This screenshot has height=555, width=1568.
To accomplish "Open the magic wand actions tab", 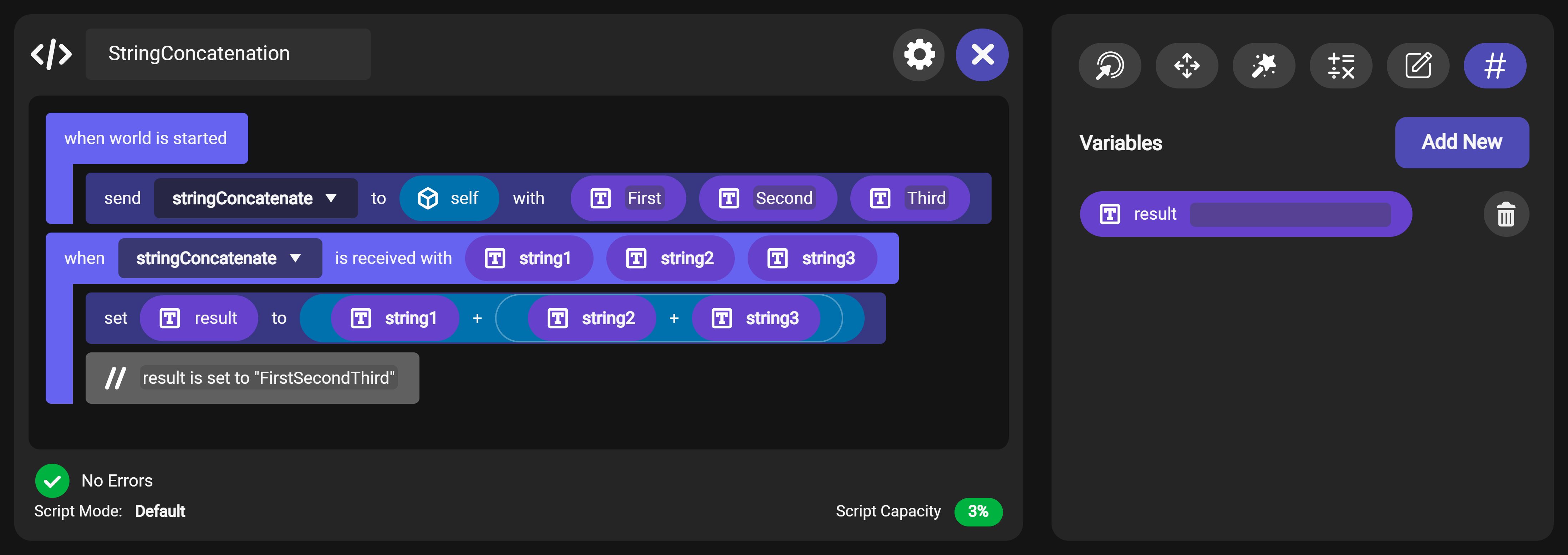I will [x=1264, y=66].
